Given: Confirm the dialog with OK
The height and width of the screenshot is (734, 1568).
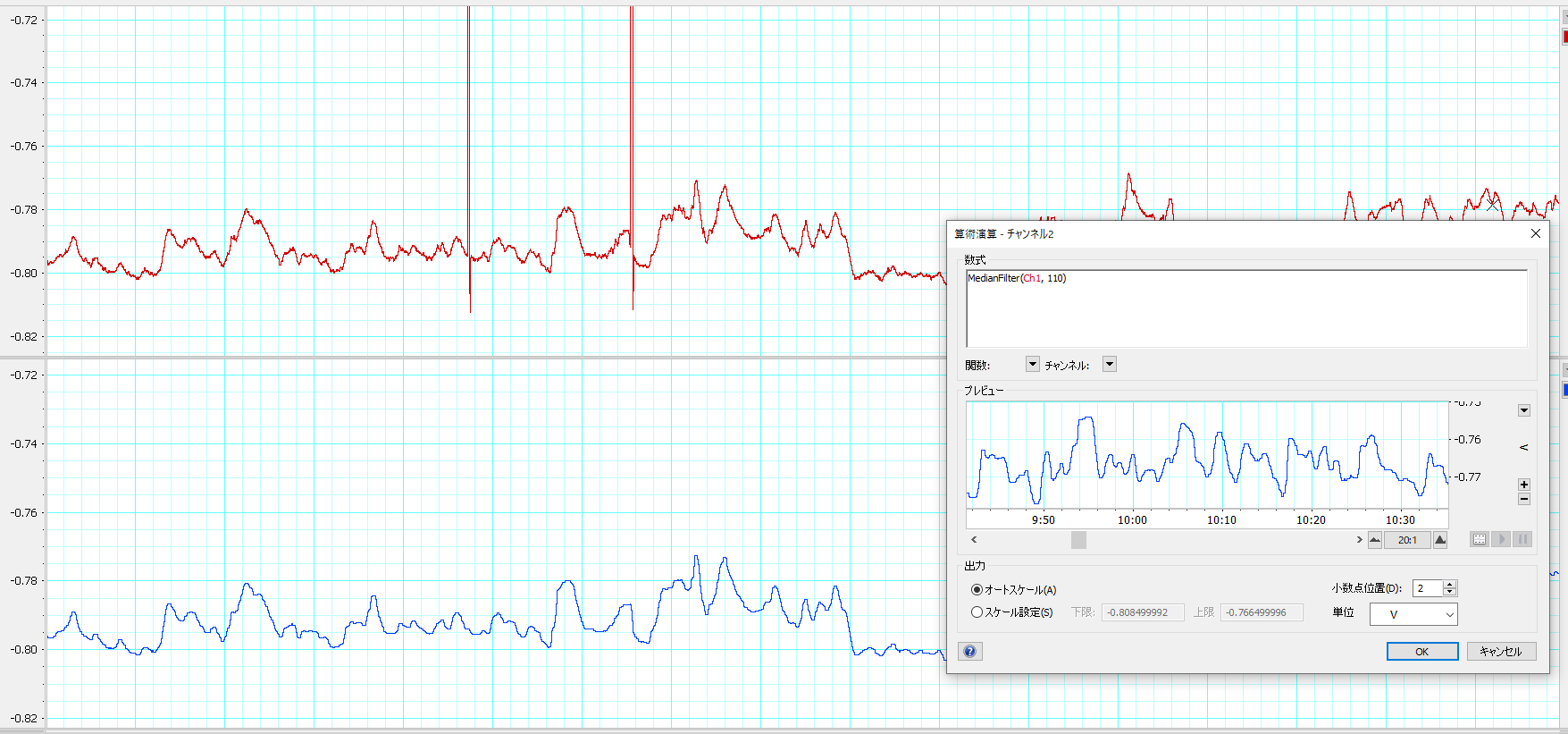Looking at the screenshot, I should point(1422,652).
